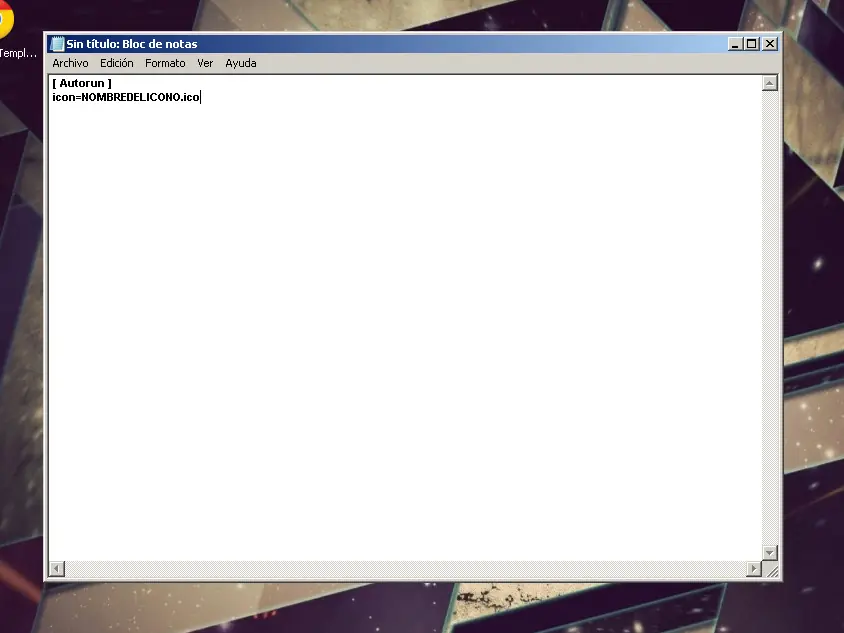Image resolution: width=844 pixels, height=633 pixels.
Task: Open the Ayuda menu
Action: (x=241, y=63)
